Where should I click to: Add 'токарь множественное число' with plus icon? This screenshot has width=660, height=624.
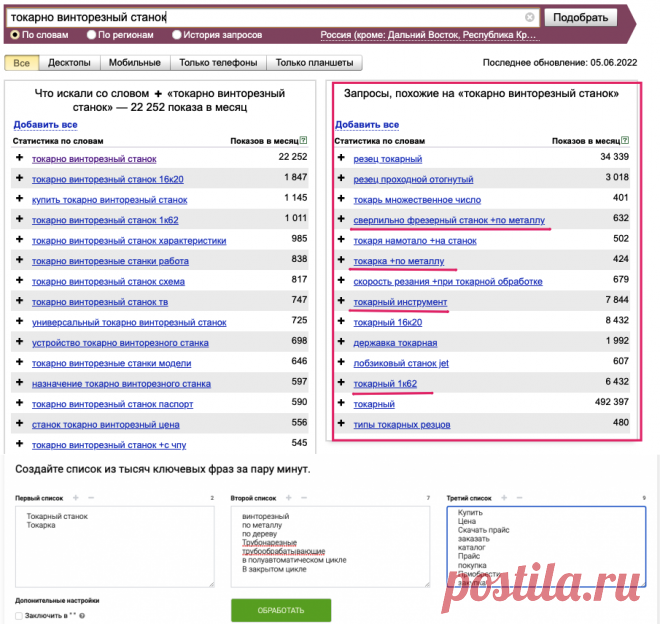(341, 198)
